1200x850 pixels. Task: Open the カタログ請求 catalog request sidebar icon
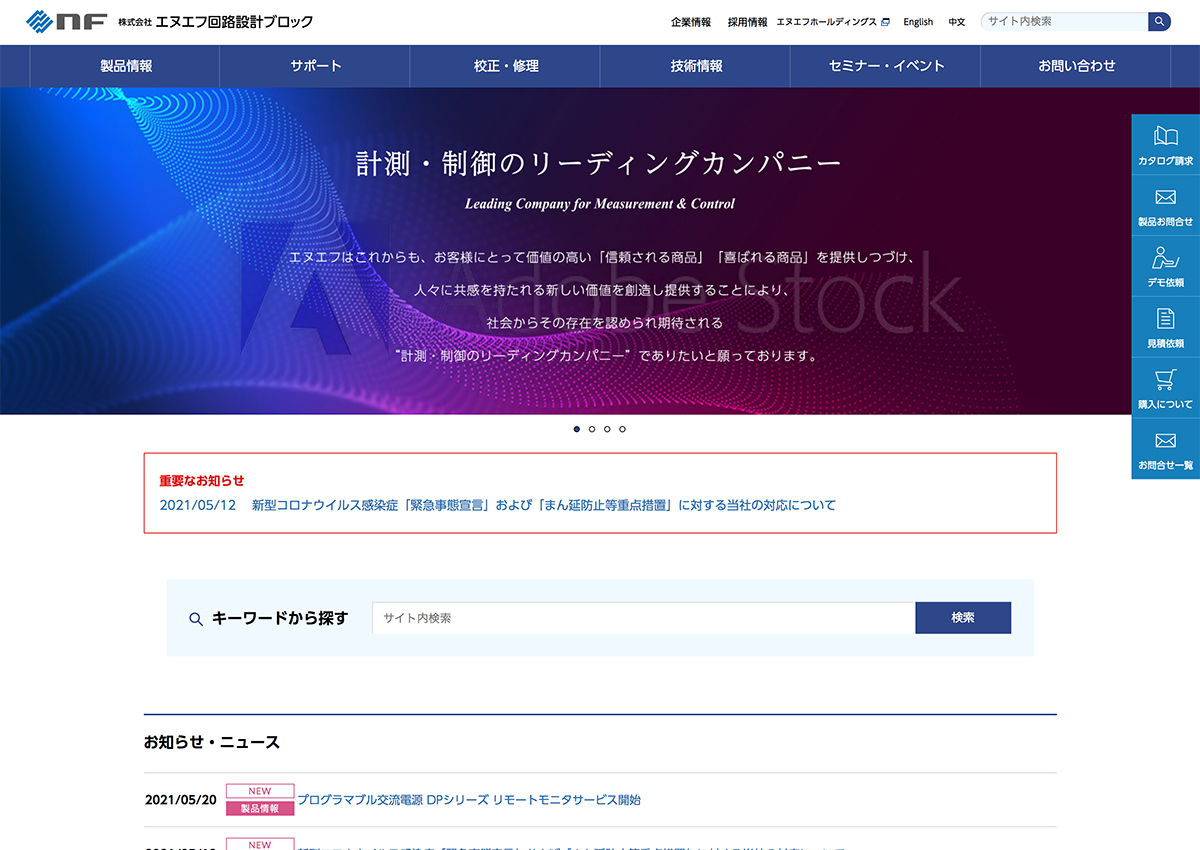(x=1165, y=145)
